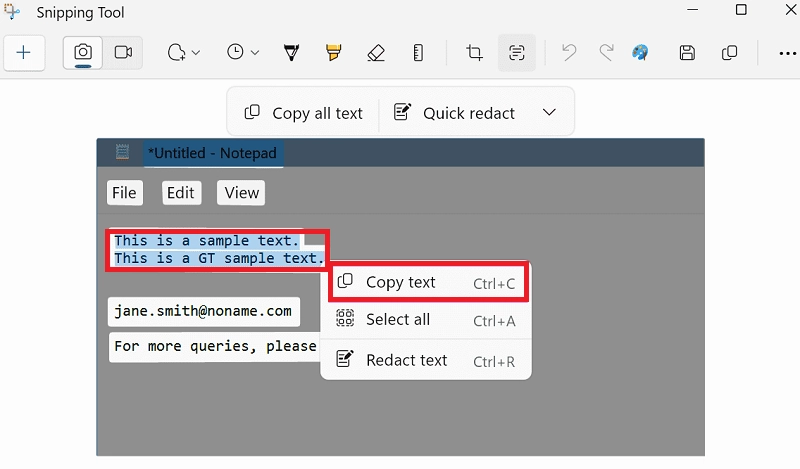Screen dimensions: 800x469
Task: Click the Quick redact button
Action: pos(454,113)
